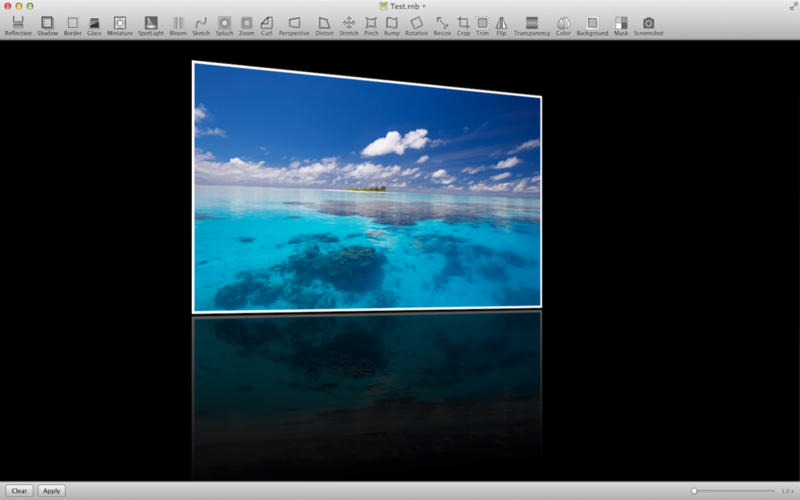Select the Crop tool
Viewport: 800px width, 500px height.
(463, 26)
